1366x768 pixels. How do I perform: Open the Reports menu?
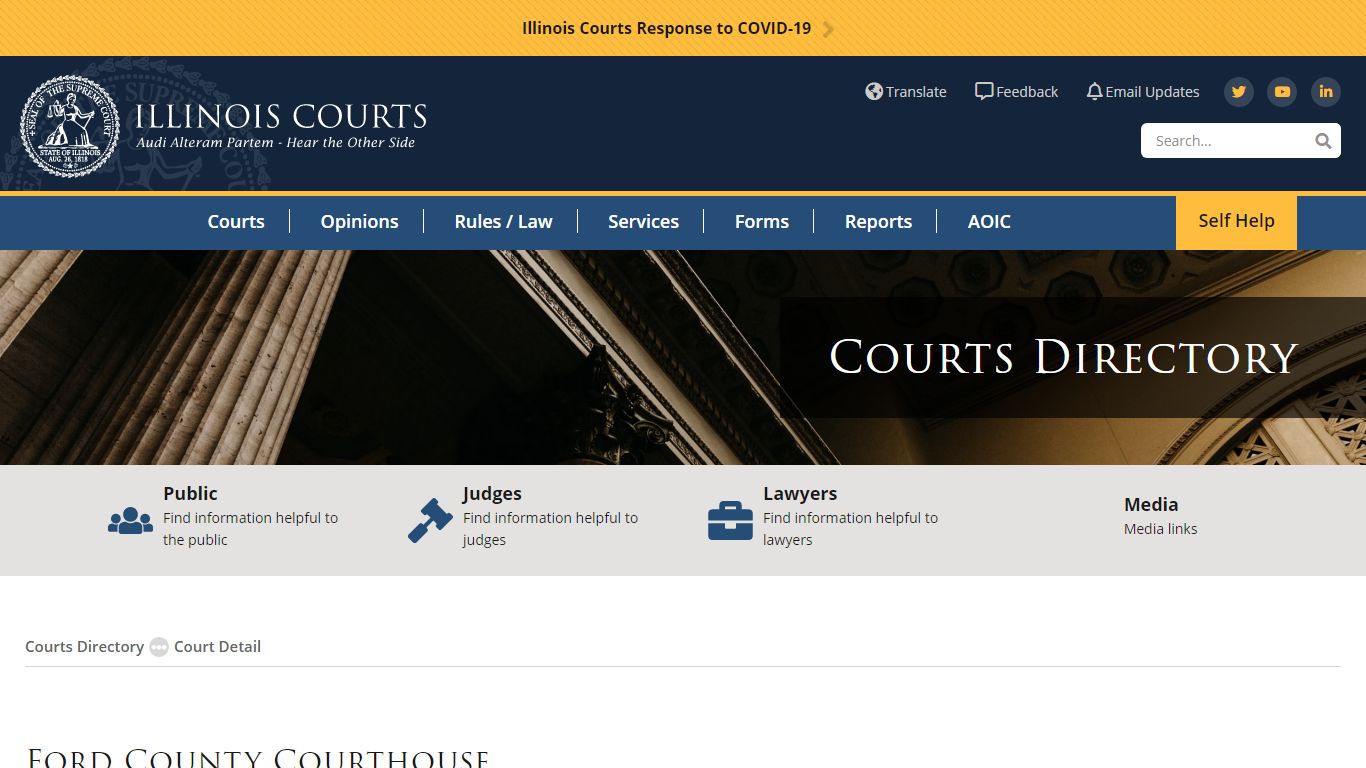pyautogui.click(x=878, y=222)
